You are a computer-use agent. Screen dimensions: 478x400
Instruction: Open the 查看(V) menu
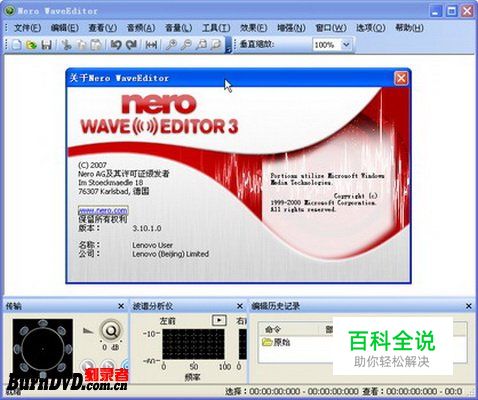[x=102, y=28]
